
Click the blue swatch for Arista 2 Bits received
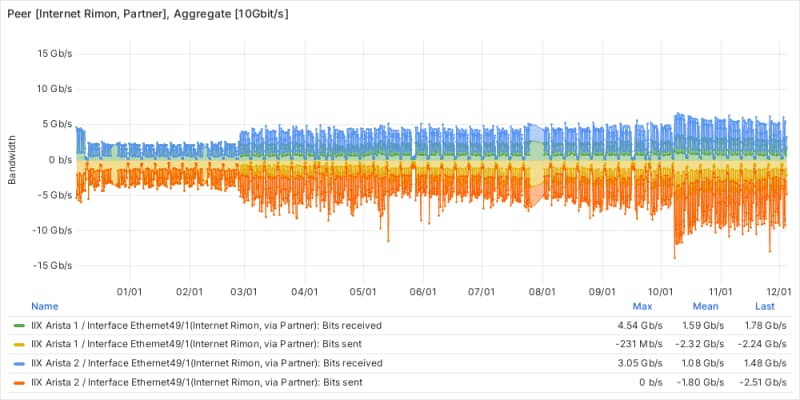(21, 363)
